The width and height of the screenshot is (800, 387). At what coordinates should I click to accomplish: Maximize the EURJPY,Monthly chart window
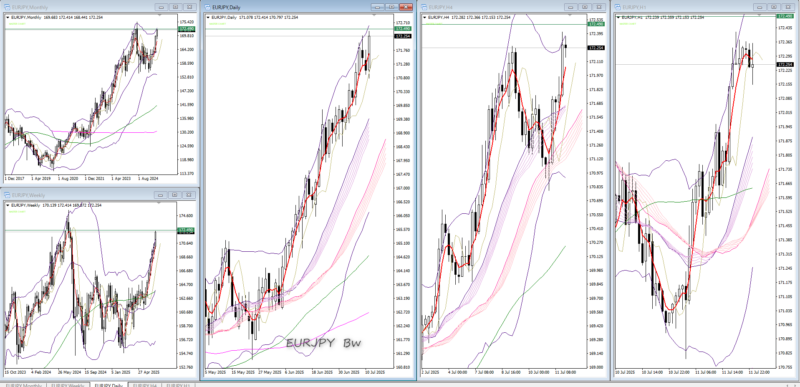175,7
